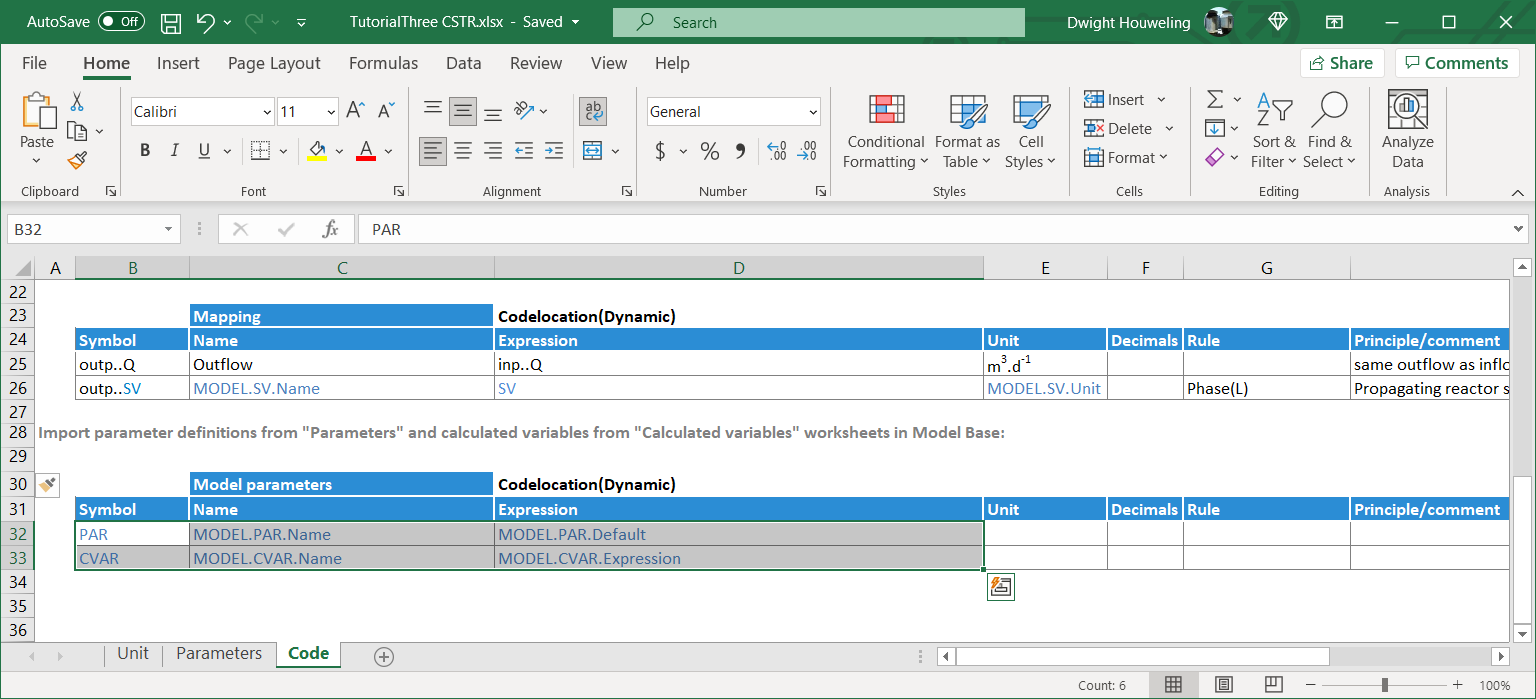Click the Merge & Center icon
1536x699 pixels.
pyautogui.click(x=592, y=151)
